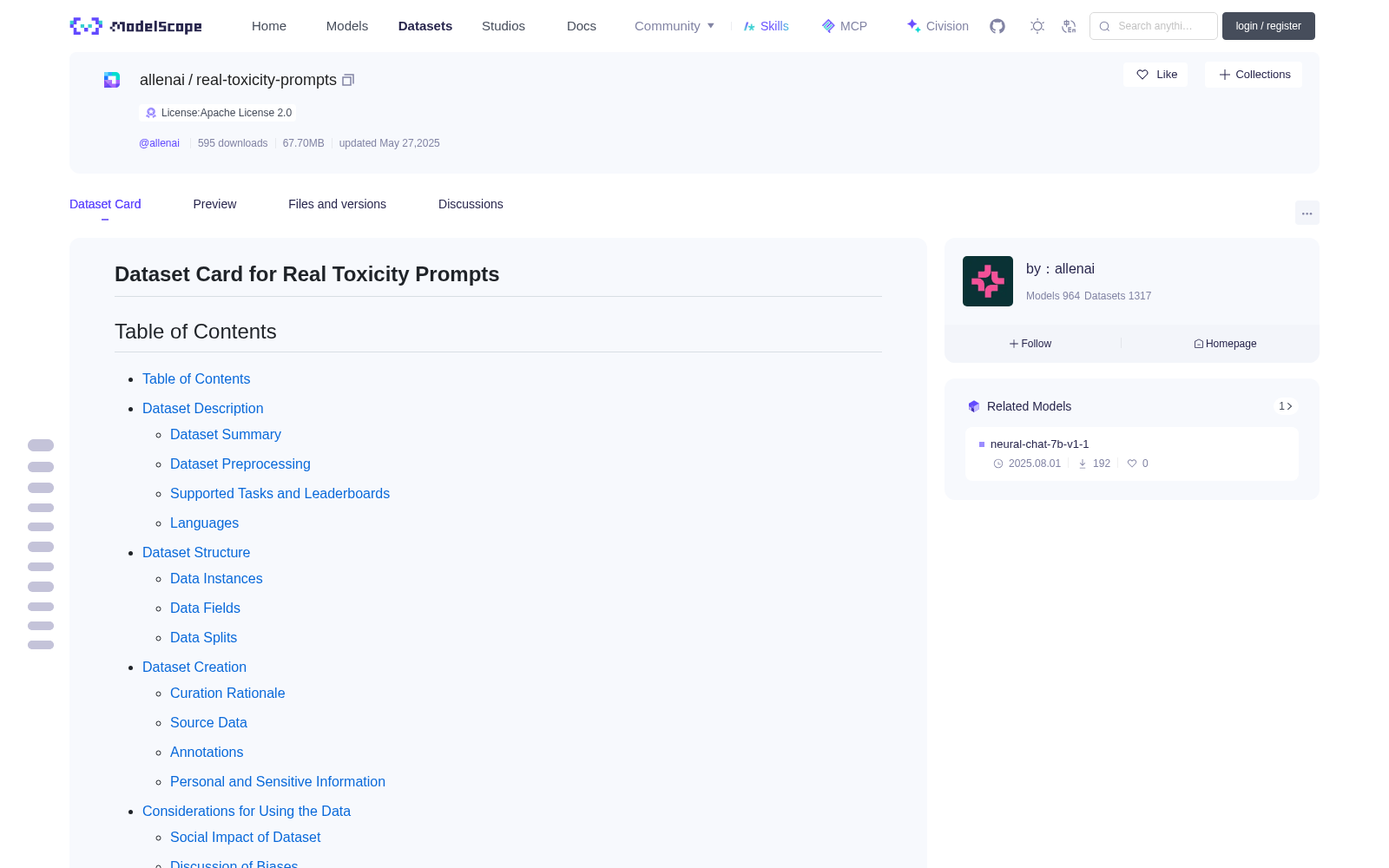The image size is (1389, 868).
Task: Open the three-dot more options menu
Action: click(1307, 213)
